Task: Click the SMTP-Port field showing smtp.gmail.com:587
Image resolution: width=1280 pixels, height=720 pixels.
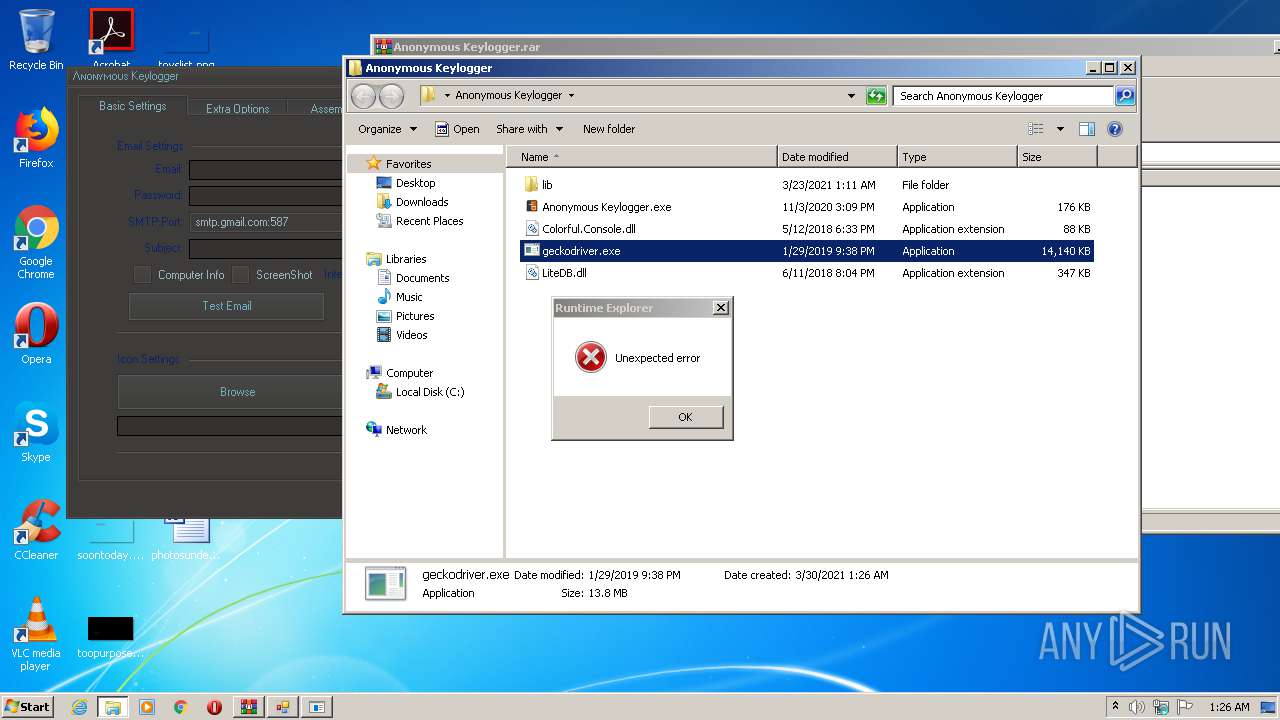Action: pyautogui.click(x=265, y=222)
